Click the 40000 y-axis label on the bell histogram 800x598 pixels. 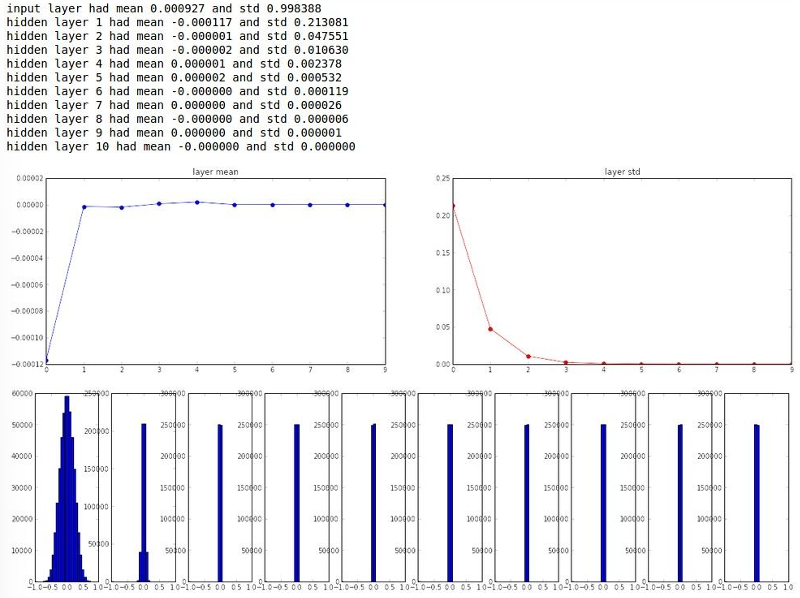click(22, 456)
